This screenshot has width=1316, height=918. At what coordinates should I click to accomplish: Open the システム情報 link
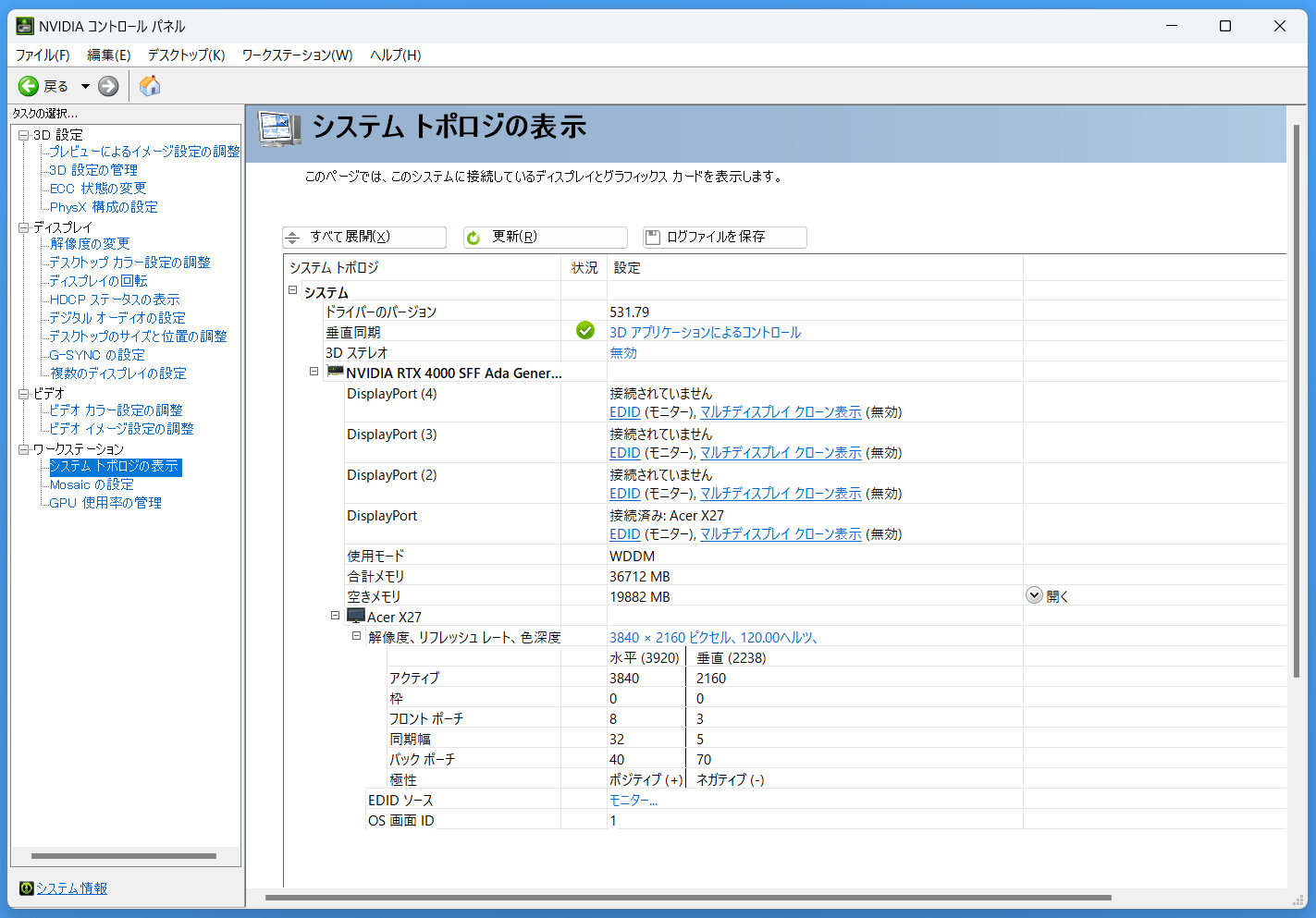click(x=72, y=888)
